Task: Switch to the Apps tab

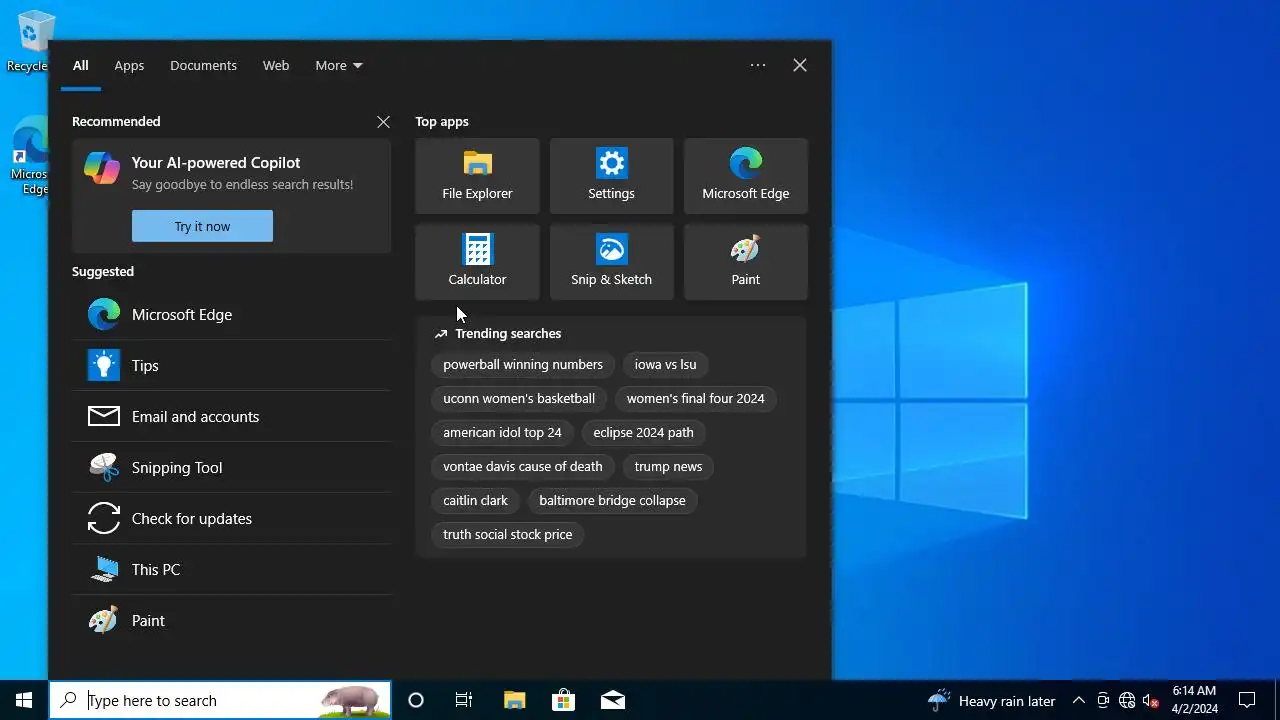Action: coord(129,65)
